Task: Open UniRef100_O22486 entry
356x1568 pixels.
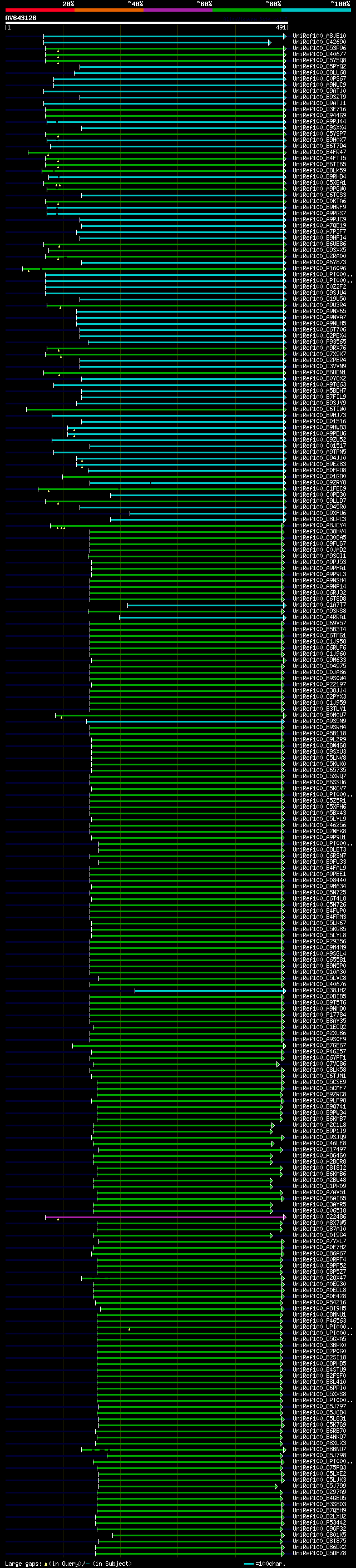Action: pyautogui.click(x=319, y=1218)
